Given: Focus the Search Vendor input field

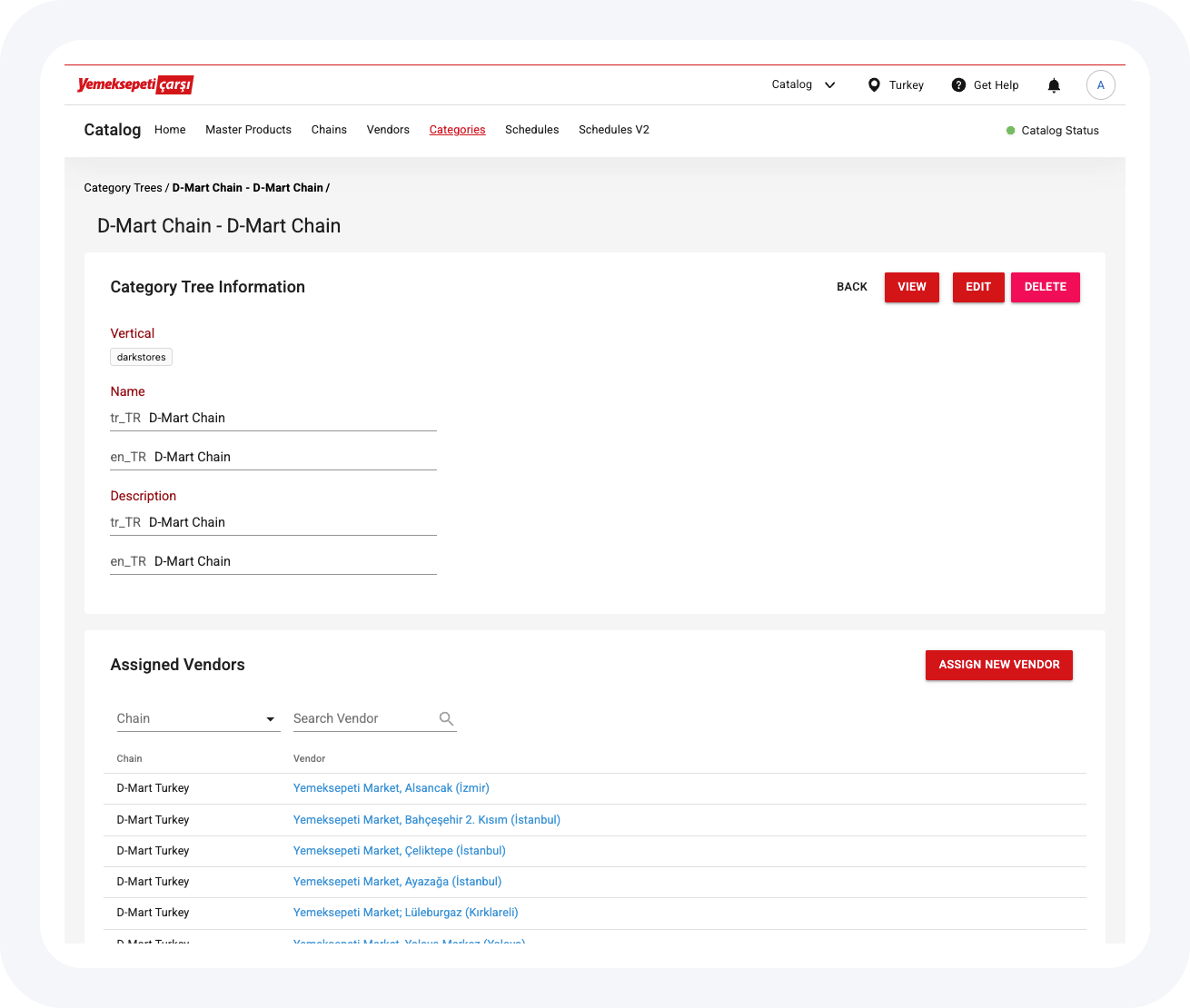Looking at the screenshot, I should pyautogui.click(x=363, y=718).
